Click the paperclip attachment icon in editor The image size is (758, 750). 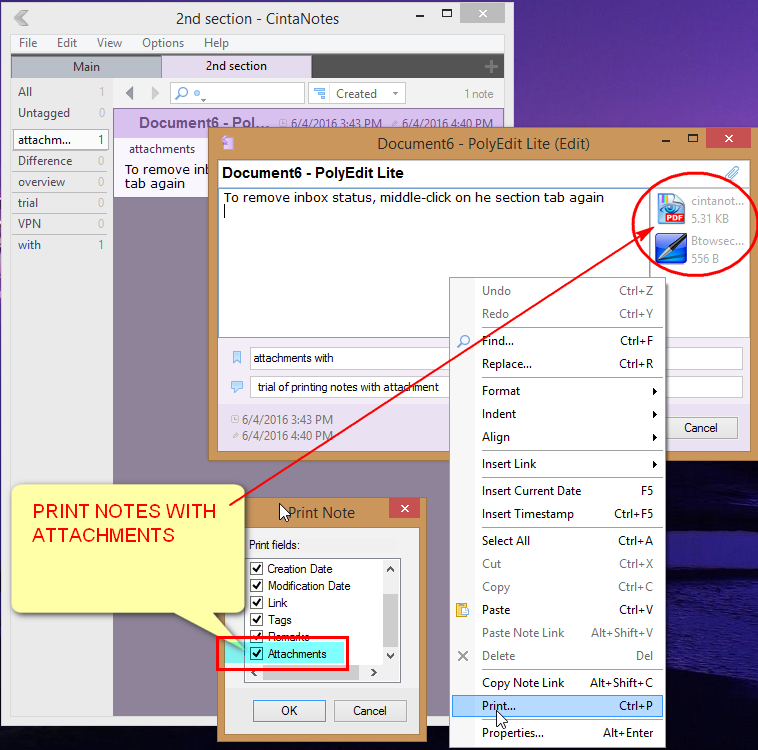(732, 173)
